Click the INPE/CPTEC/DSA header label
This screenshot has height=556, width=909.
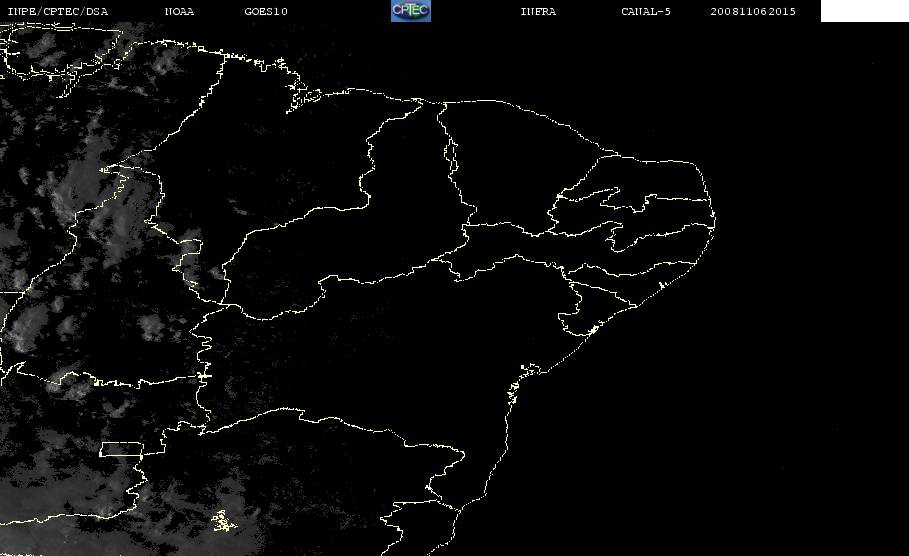tap(57, 11)
